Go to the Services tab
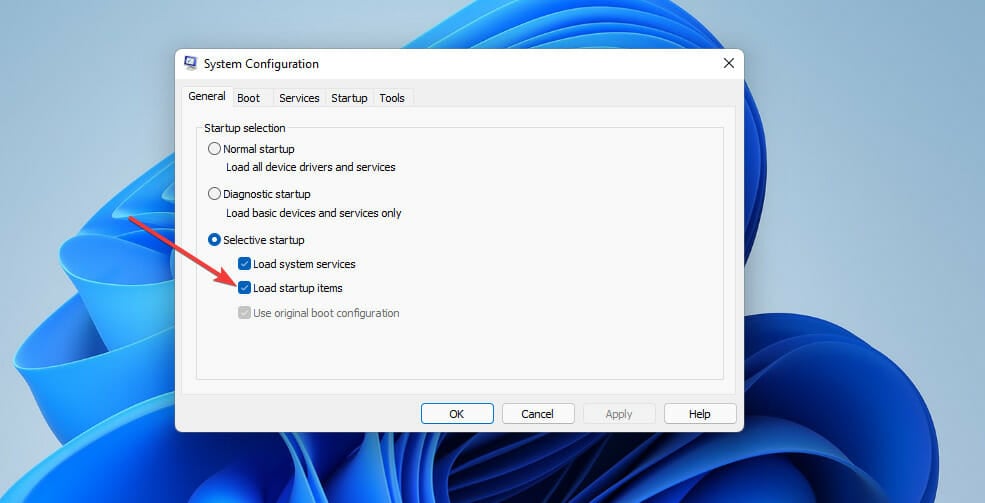 coord(299,98)
